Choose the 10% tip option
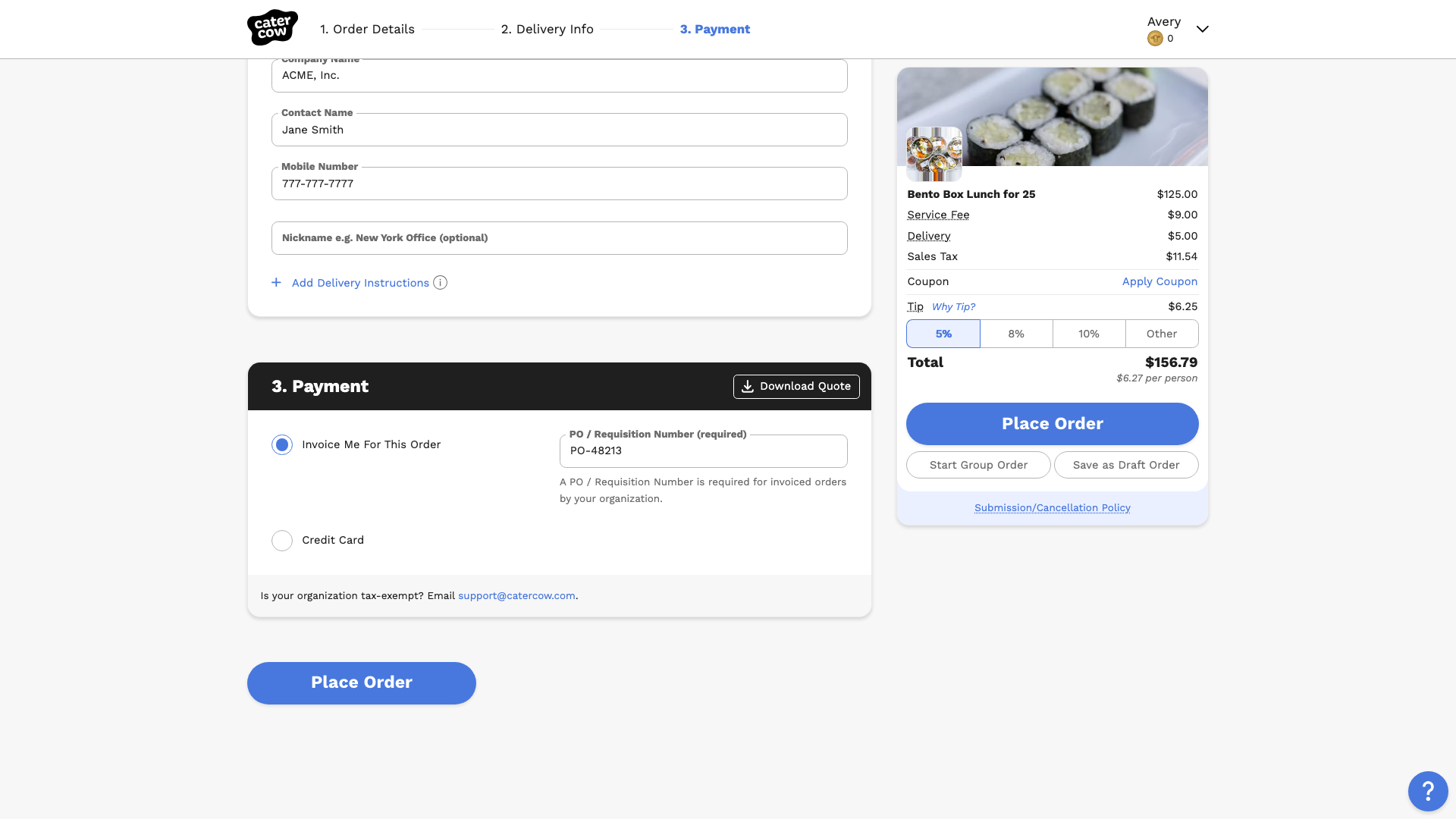Image resolution: width=1456 pixels, height=819 pixels. [x=1089, y=334]
